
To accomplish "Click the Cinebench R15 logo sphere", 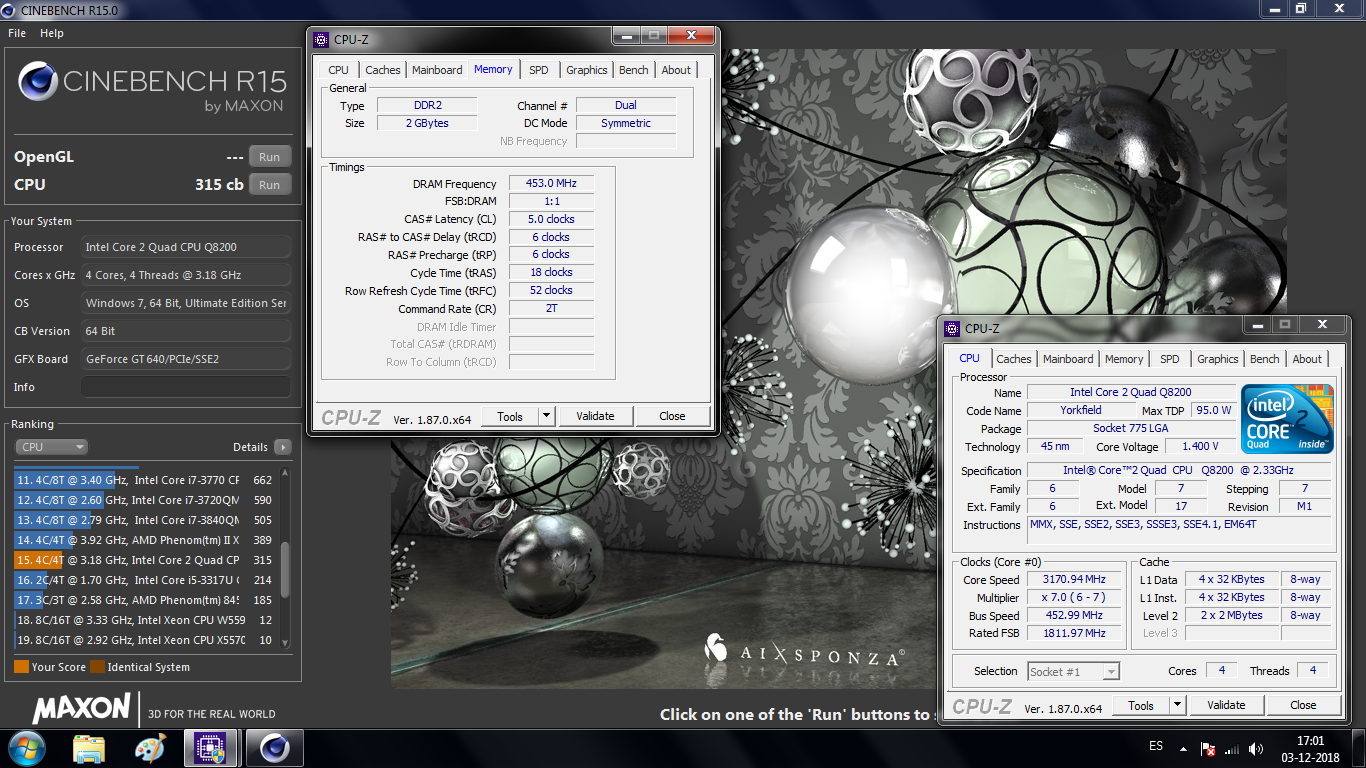I will [37, 81].
